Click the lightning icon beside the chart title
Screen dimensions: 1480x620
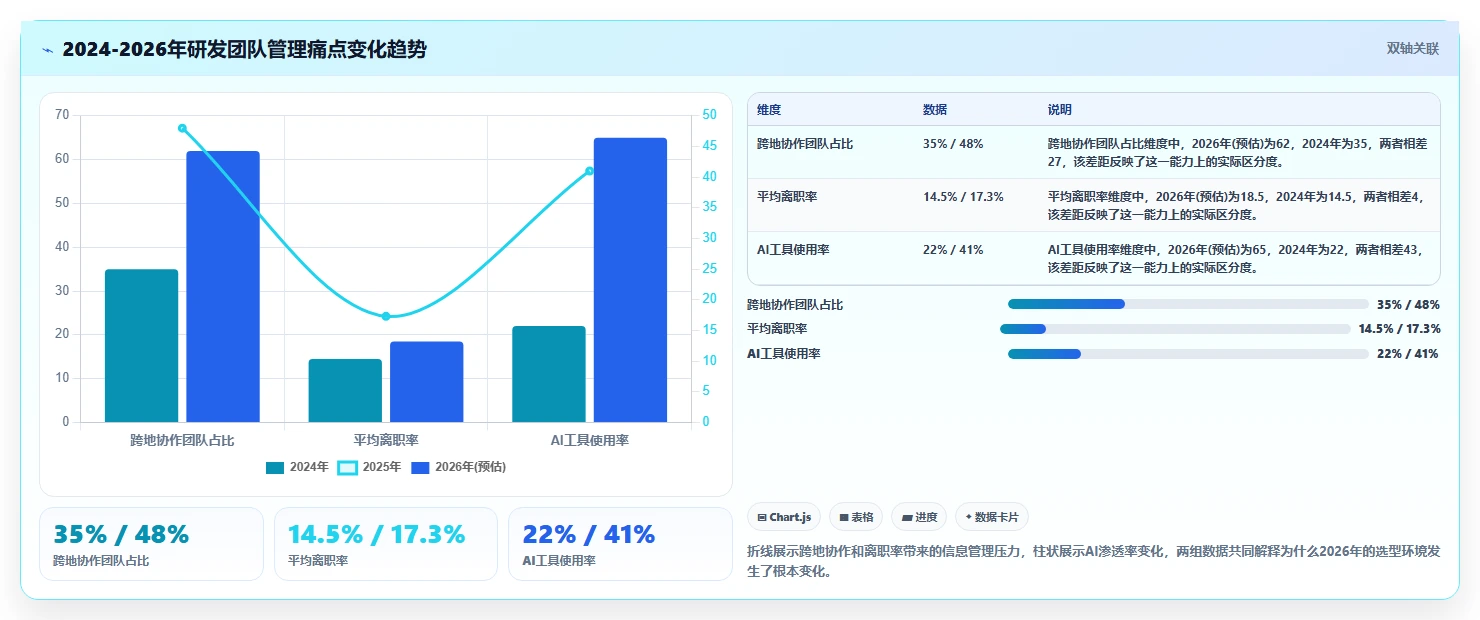point(47,50)
